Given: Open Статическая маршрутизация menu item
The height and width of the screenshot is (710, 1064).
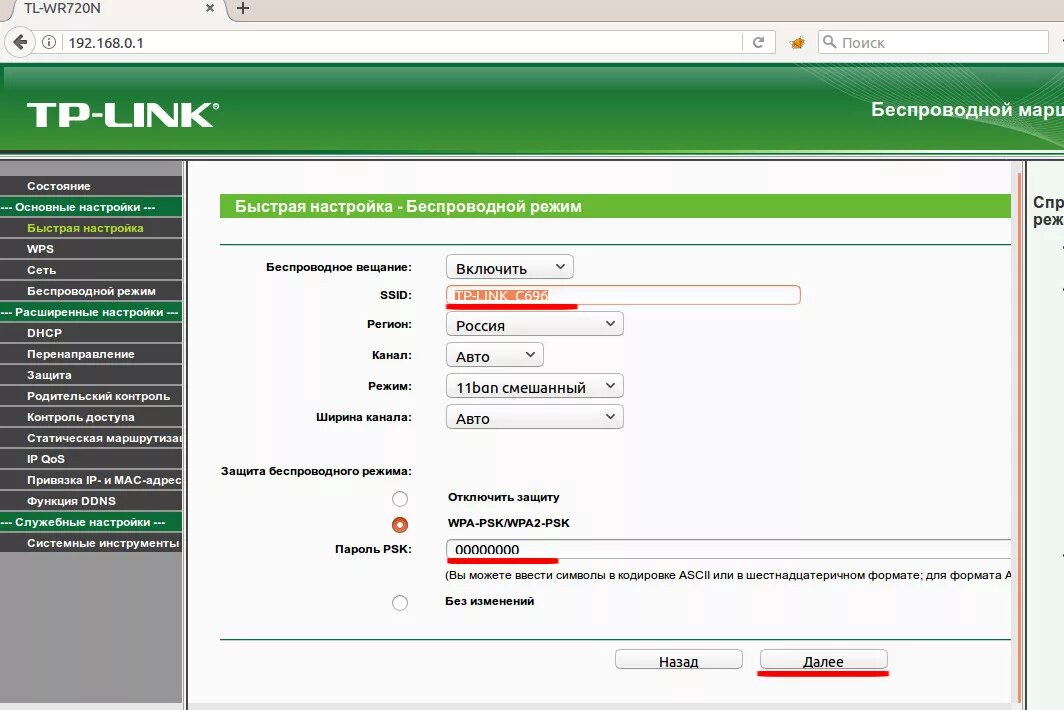Looking at the screenshot, I should tap(91, 438).
